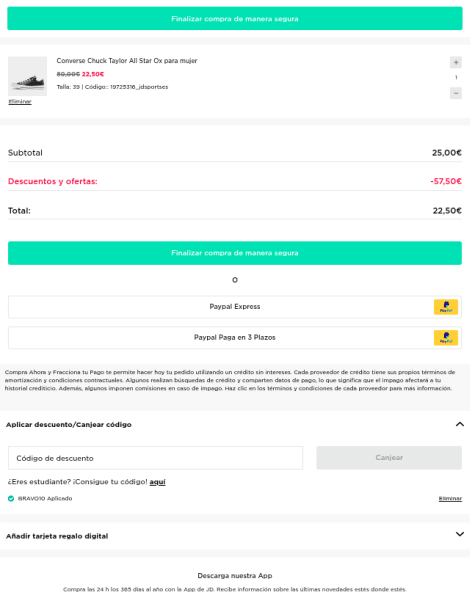The height and width of the screenshot is (595, 475).
Task: Click the lower Finalizar compra de manera segura button
Action: (237, 255)
